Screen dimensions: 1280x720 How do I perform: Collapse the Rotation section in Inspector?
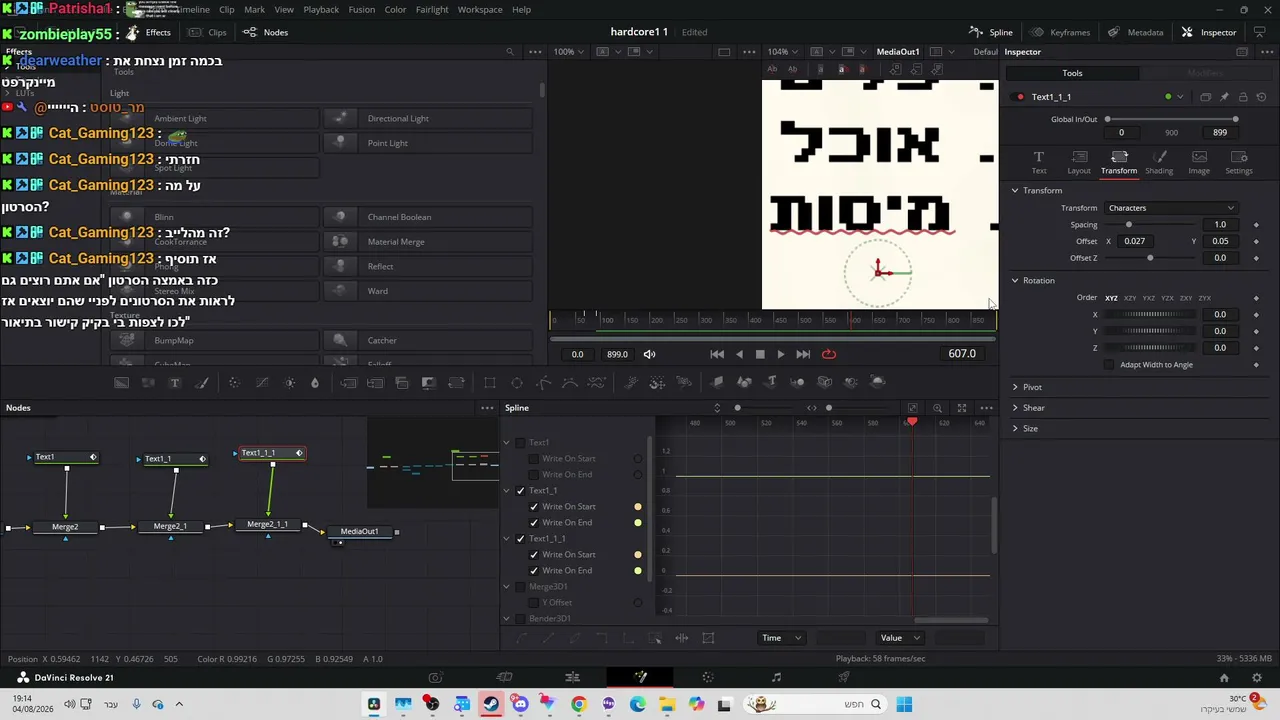pyautogui.click(x=1015, y=281)
